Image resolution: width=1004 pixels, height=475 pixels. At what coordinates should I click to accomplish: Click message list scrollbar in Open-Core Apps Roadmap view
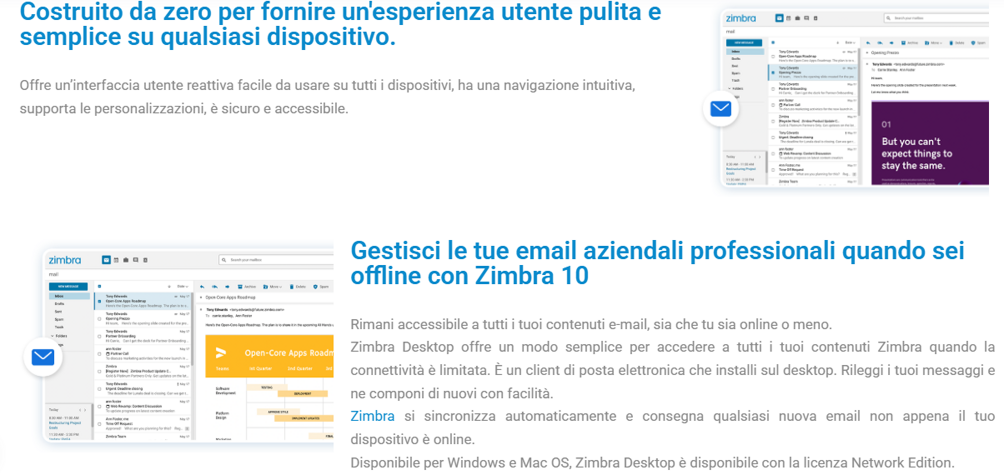(192, 329)
